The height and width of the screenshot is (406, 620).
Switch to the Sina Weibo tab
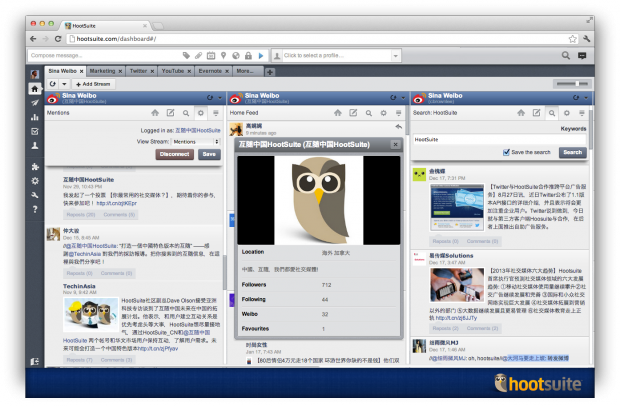pos(62,71)
